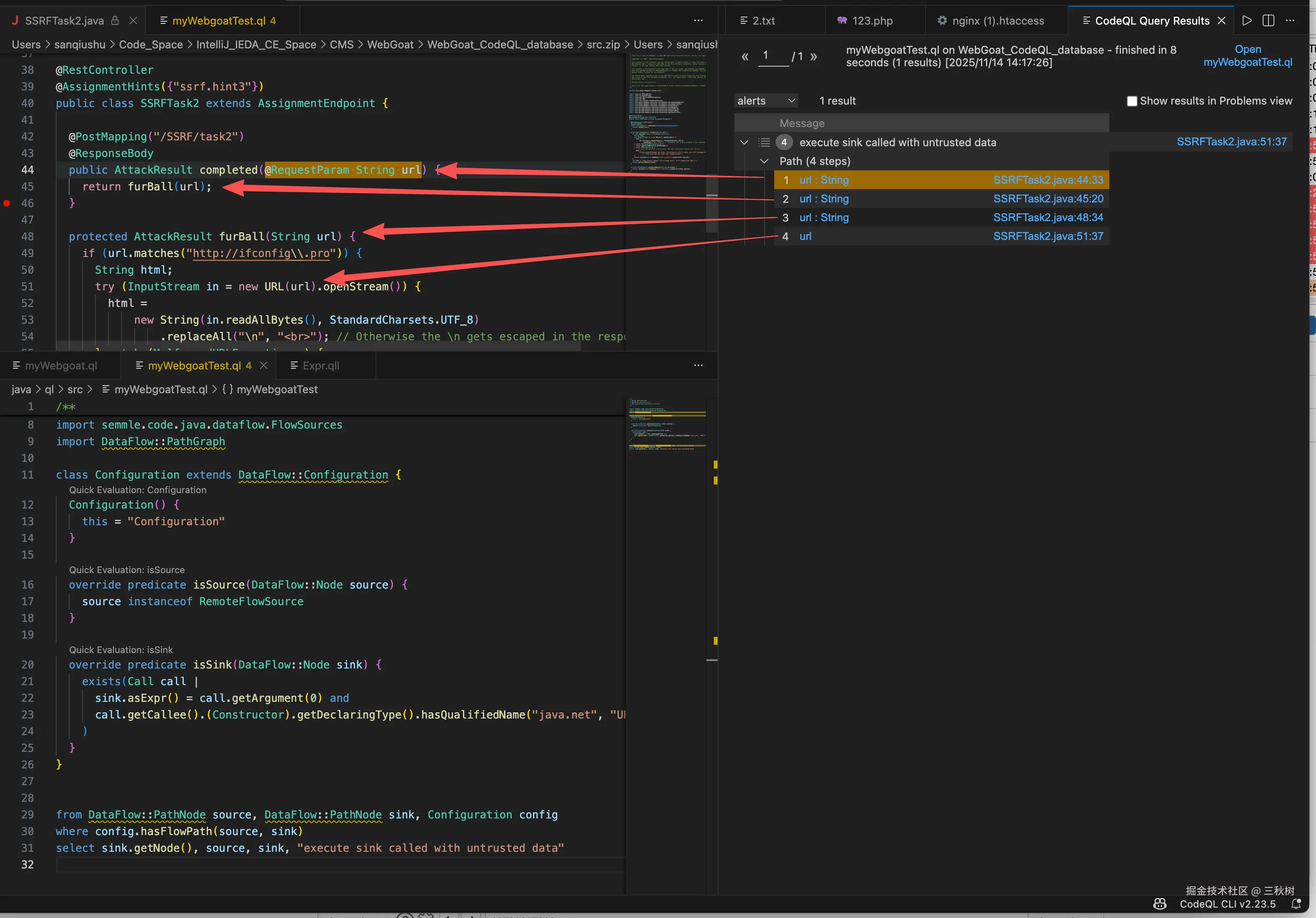Switch to the Expr.qll tab
The width and height of the screenshot is (1316, 918).
tap(320, 366)
